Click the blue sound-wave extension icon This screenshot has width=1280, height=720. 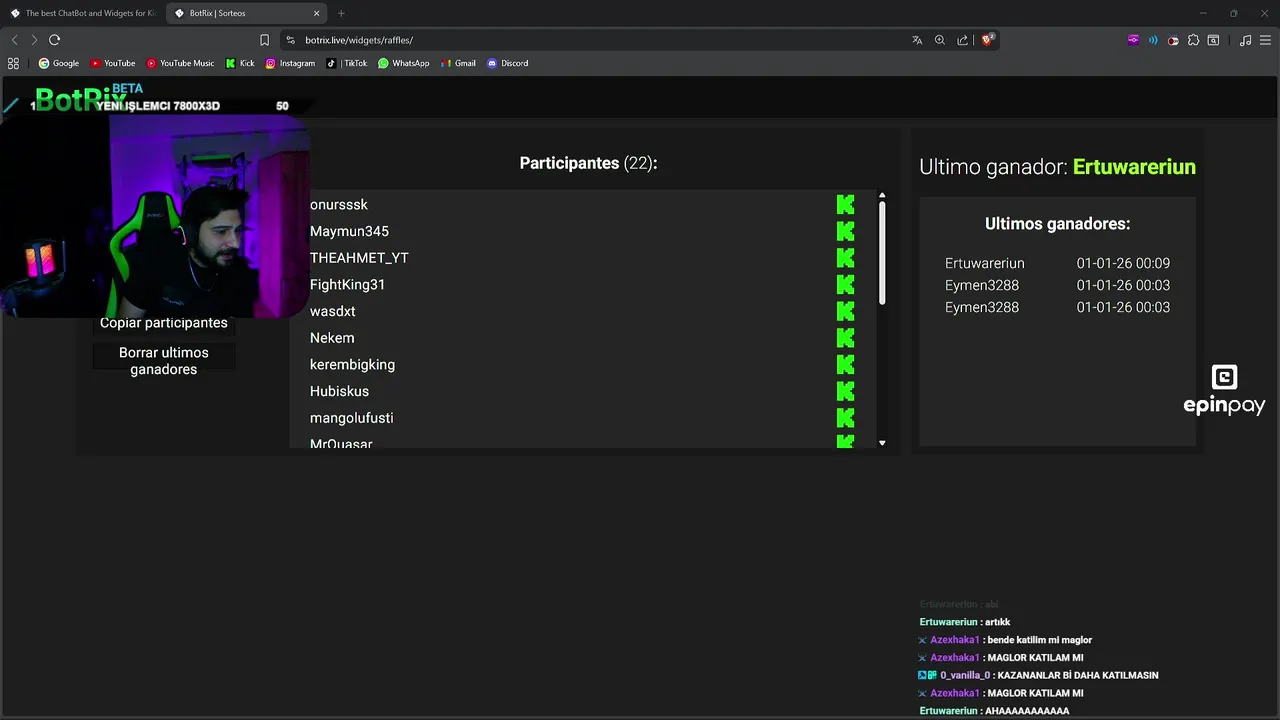click(x=1153, y=40)
